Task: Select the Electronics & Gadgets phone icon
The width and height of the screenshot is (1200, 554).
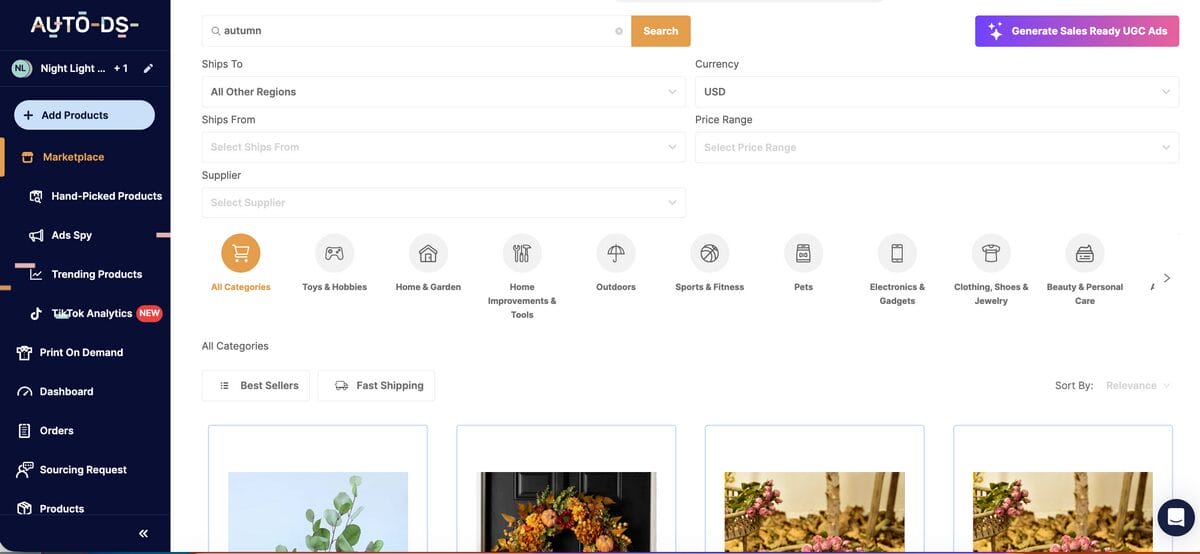Action: [897, 253]
